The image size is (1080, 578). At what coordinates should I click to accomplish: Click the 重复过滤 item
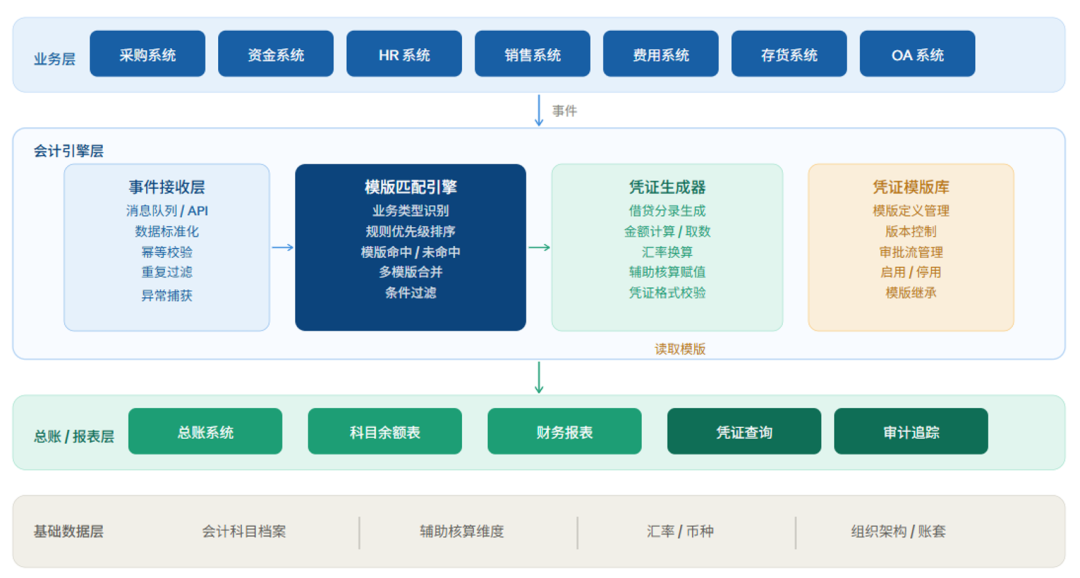click(x=167, y=272)
